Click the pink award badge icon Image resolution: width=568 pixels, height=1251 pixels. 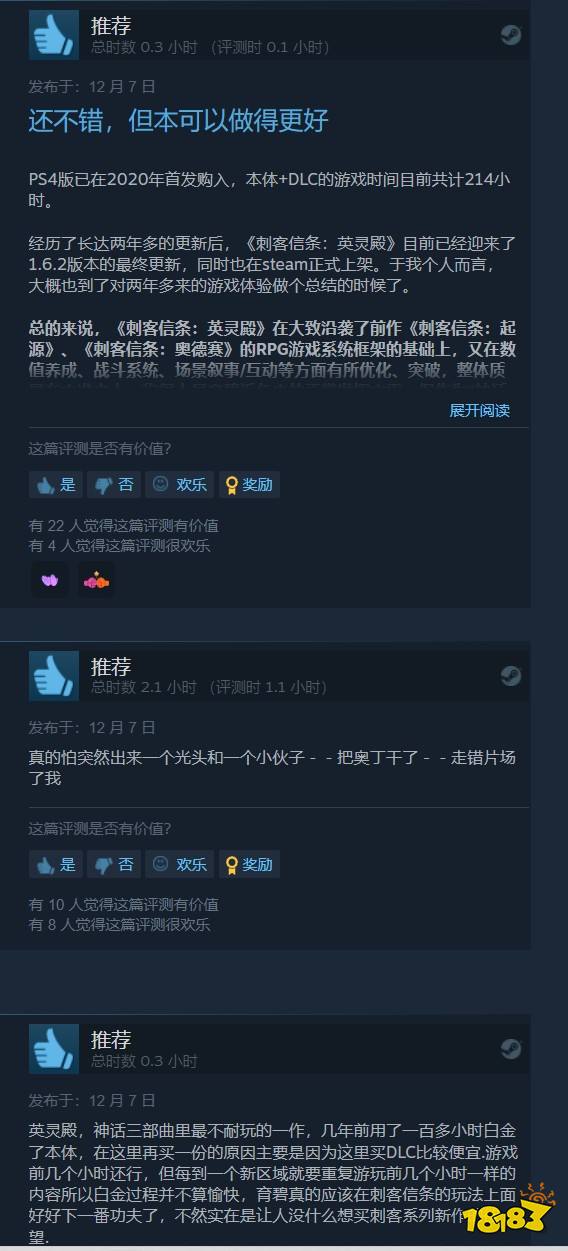(x=96, y=580)
